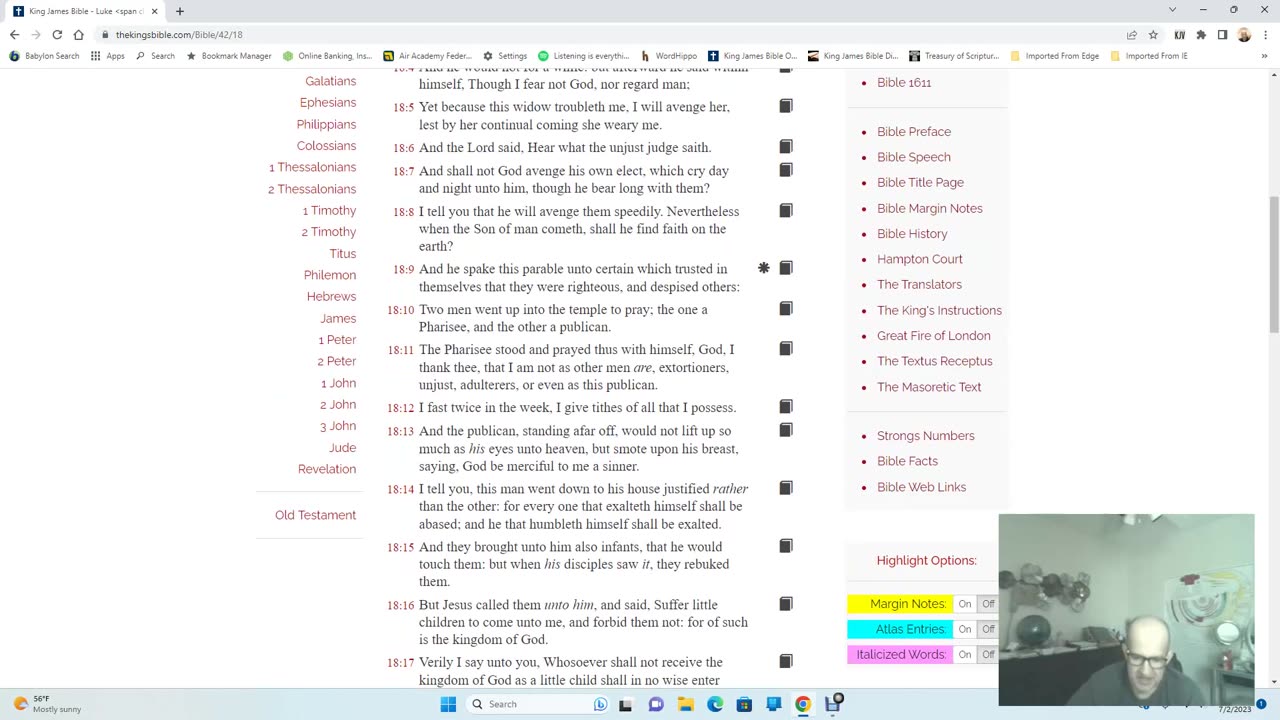This screenshot has height=720, width=1280.
Task: Open book icon beside verse 18:13
Action: [786, 430]
